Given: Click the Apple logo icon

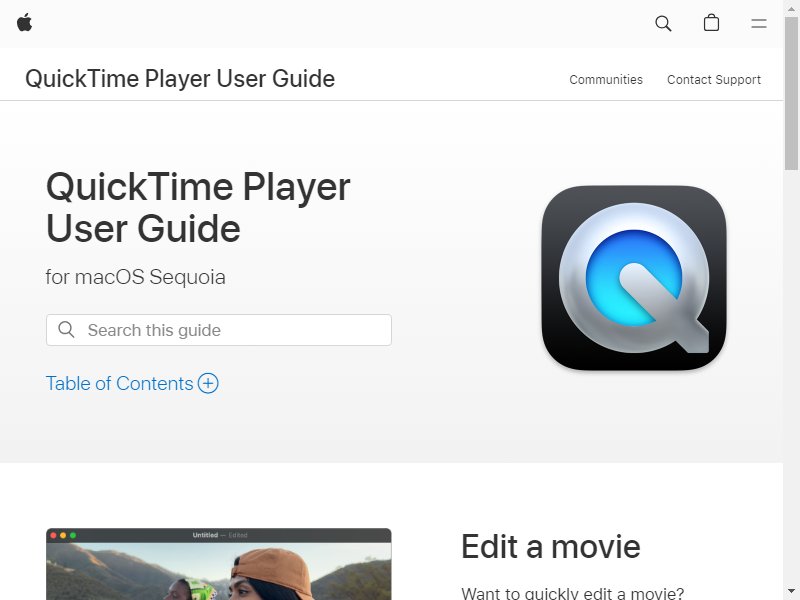Looking at the screenshot, I should tap(24, 23).
